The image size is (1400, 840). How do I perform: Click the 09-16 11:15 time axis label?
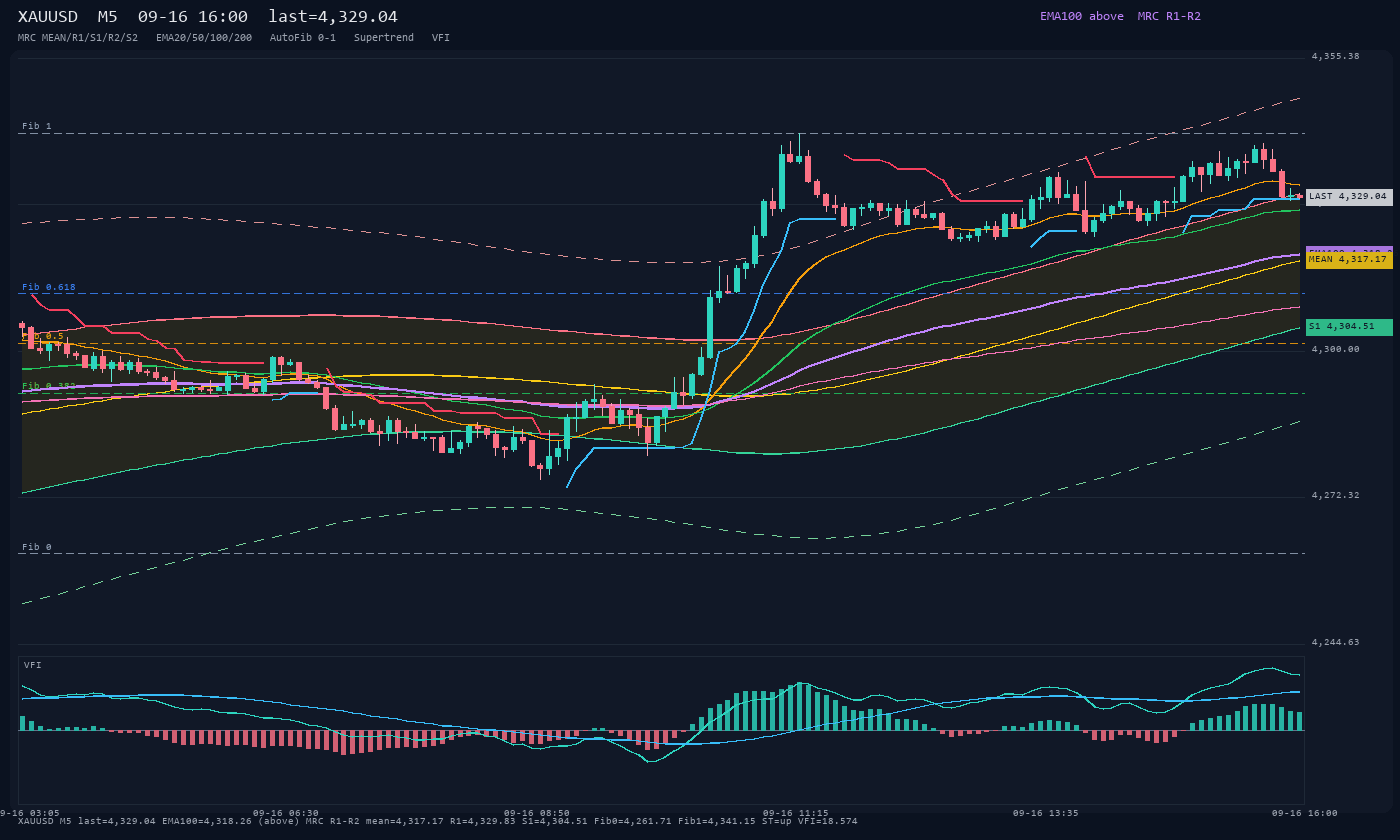796,813
